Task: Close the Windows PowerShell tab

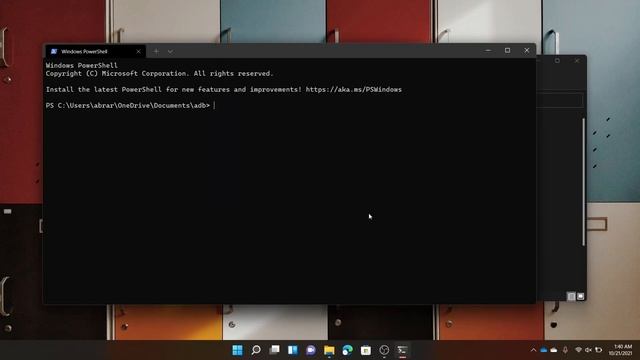Action: point(138,51)
